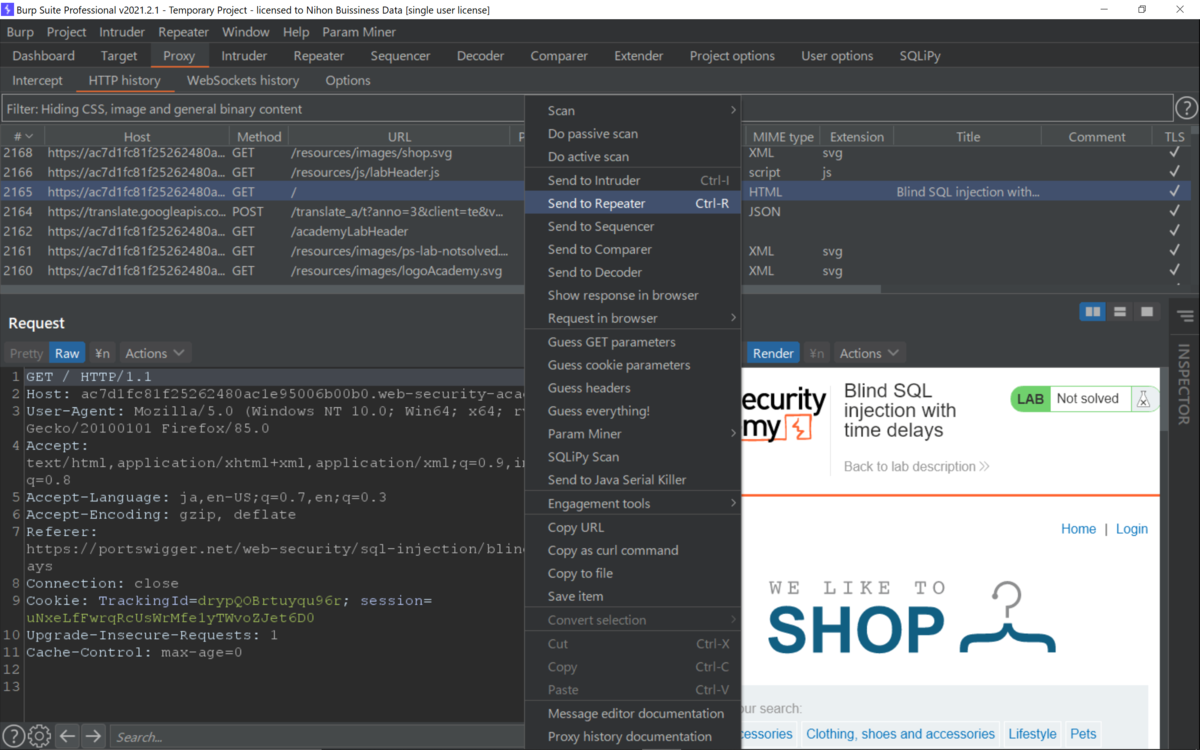Open the vertical INSPECTOR panel
1200x750 pixels.
(x=1185, y=384)
